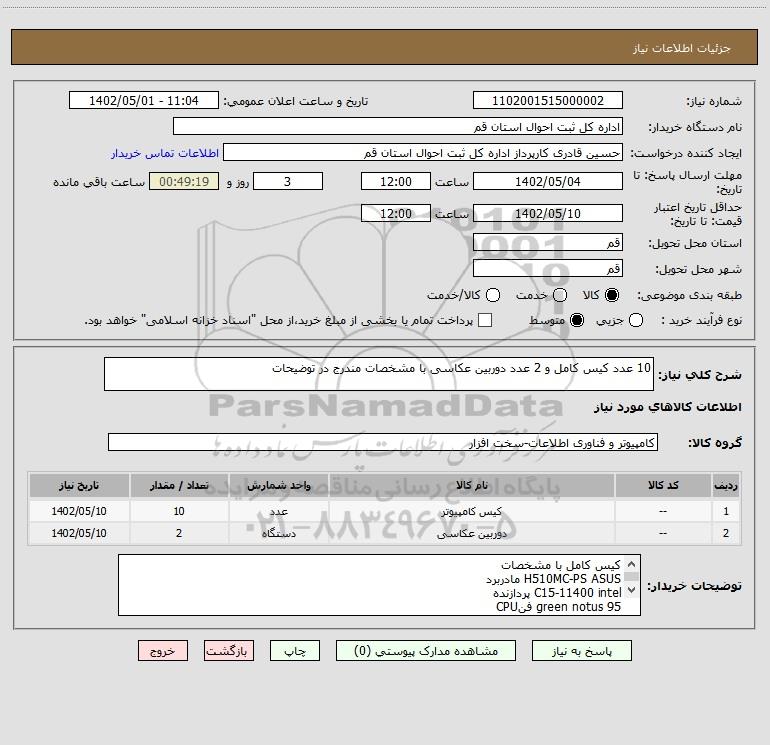This screenshot has width=770, height=745.
Task: Click the goods group field 'کامپیوتر و فناوری اطلاعات'
Action: click(383, 442)
